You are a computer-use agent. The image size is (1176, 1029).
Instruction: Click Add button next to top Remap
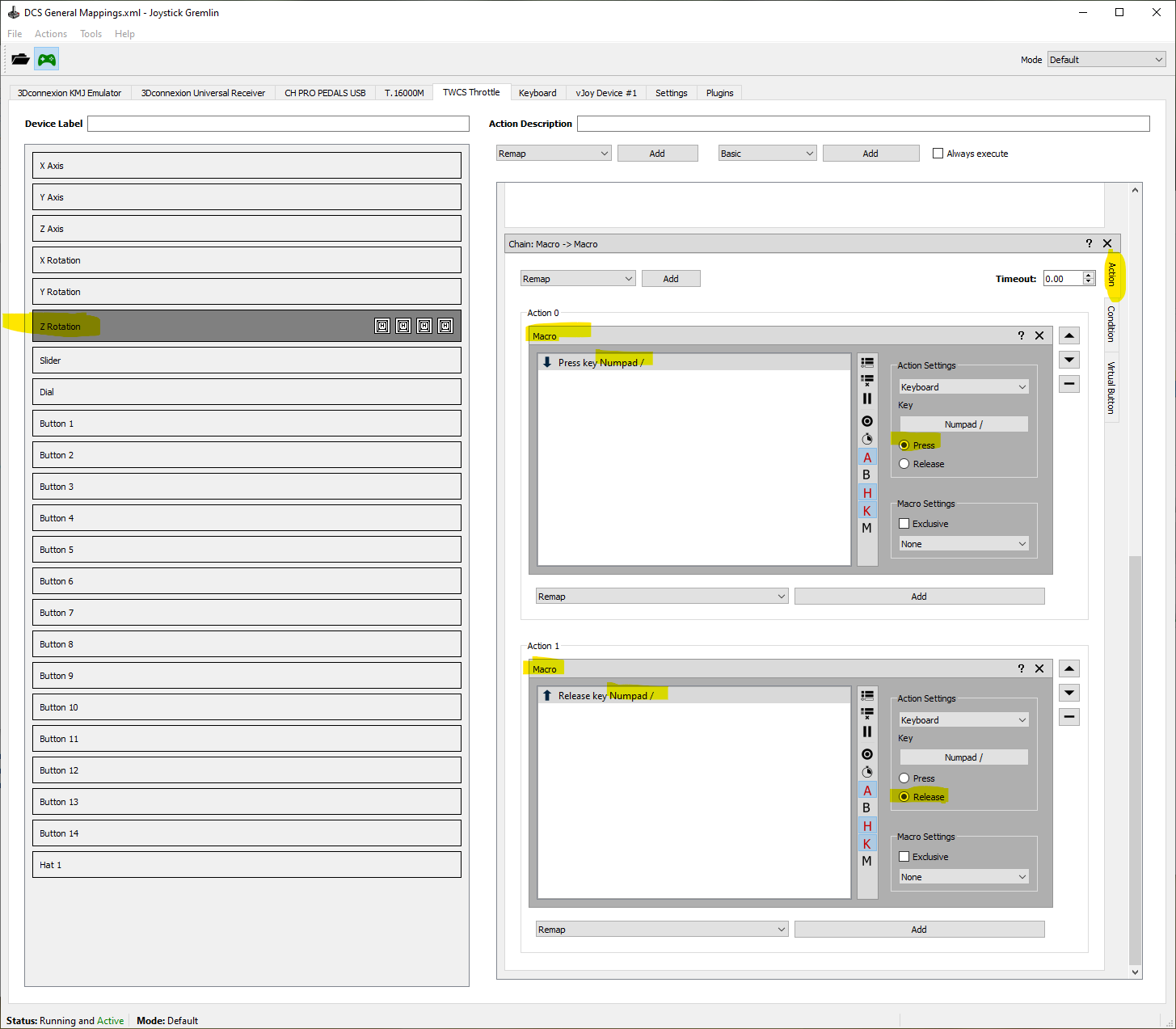coord(657,154)
